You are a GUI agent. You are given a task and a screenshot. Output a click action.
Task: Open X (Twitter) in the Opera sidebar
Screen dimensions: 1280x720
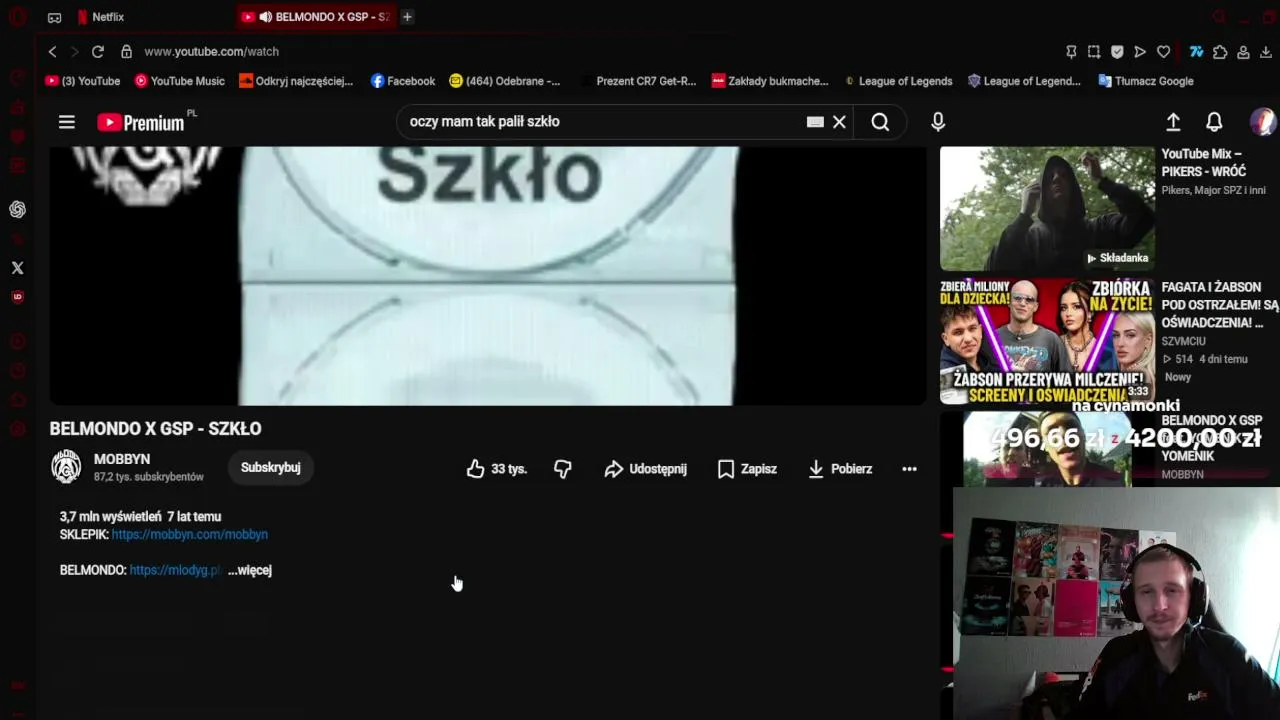[17, 268]
